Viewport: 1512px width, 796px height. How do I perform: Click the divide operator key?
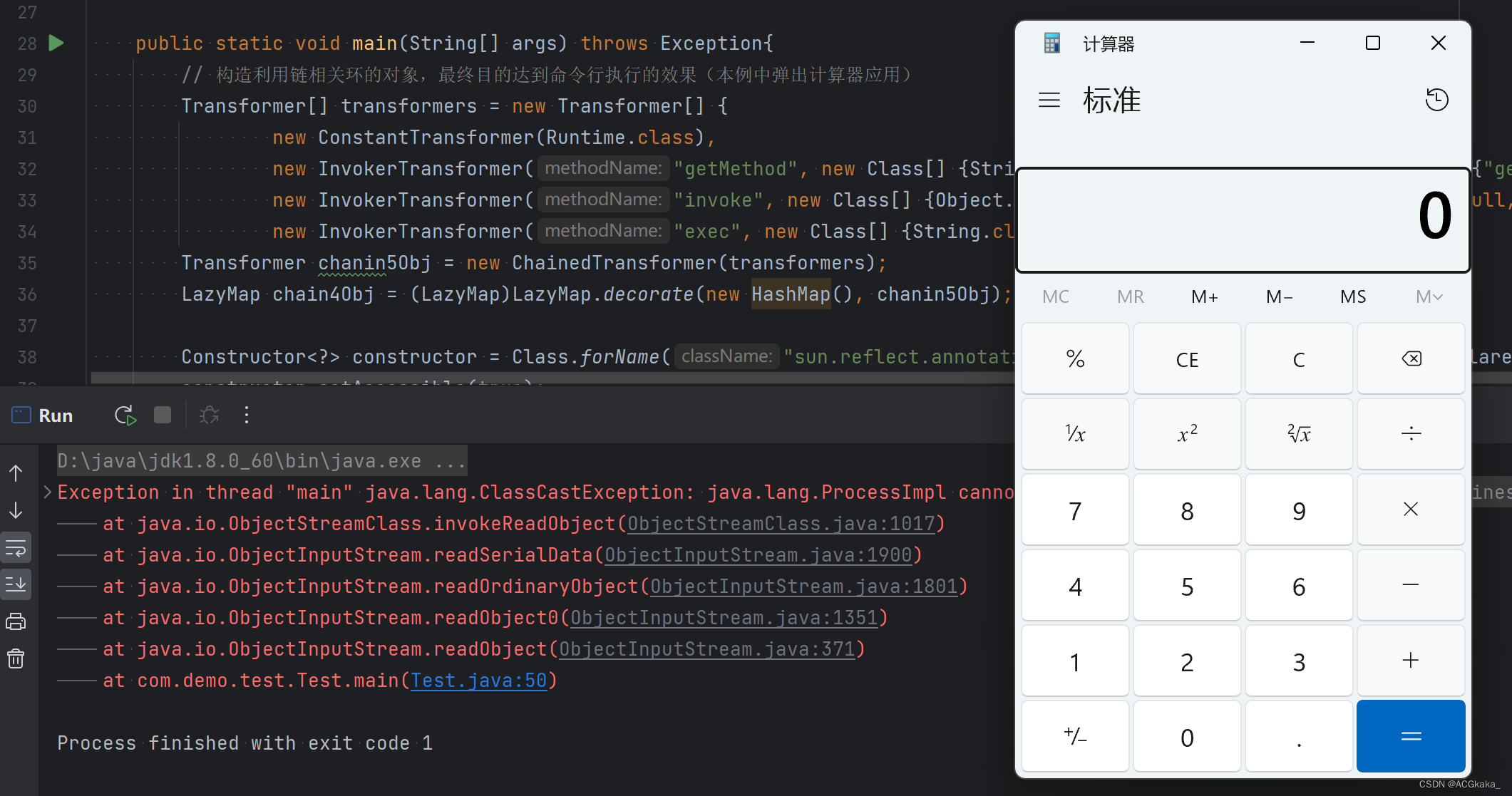pos(1411,433)
